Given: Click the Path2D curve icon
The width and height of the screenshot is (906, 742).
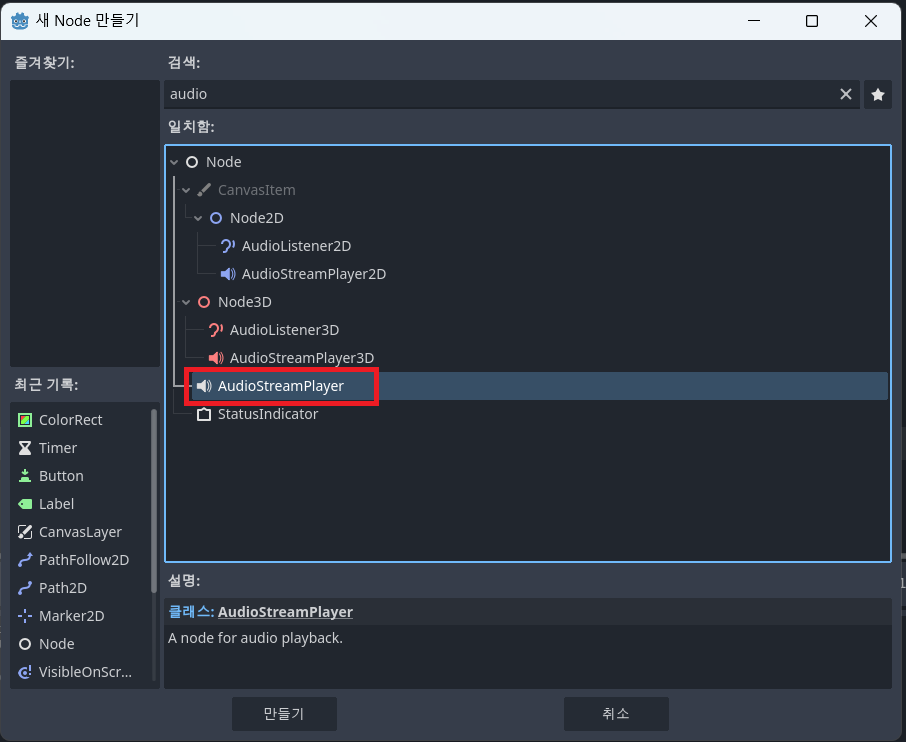Looking at the screenshot, I should [25, 588].
